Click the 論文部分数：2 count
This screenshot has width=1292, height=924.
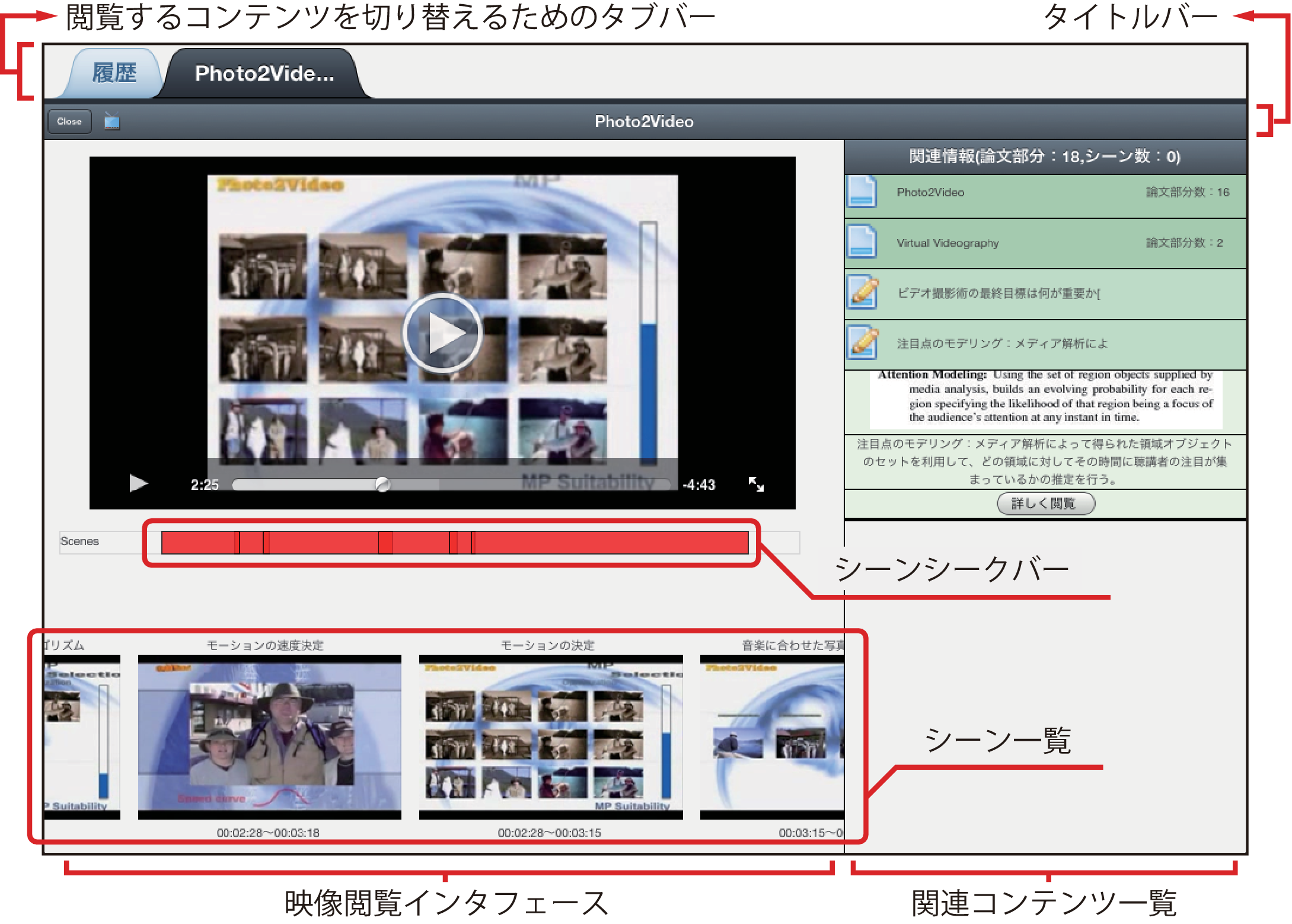pyautogui.click(x=1184, y=243)
